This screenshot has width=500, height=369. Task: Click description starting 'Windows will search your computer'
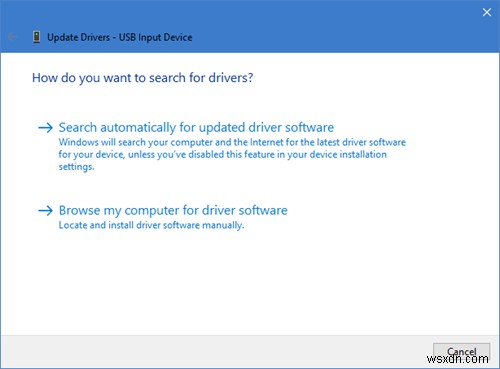(232, 154)
